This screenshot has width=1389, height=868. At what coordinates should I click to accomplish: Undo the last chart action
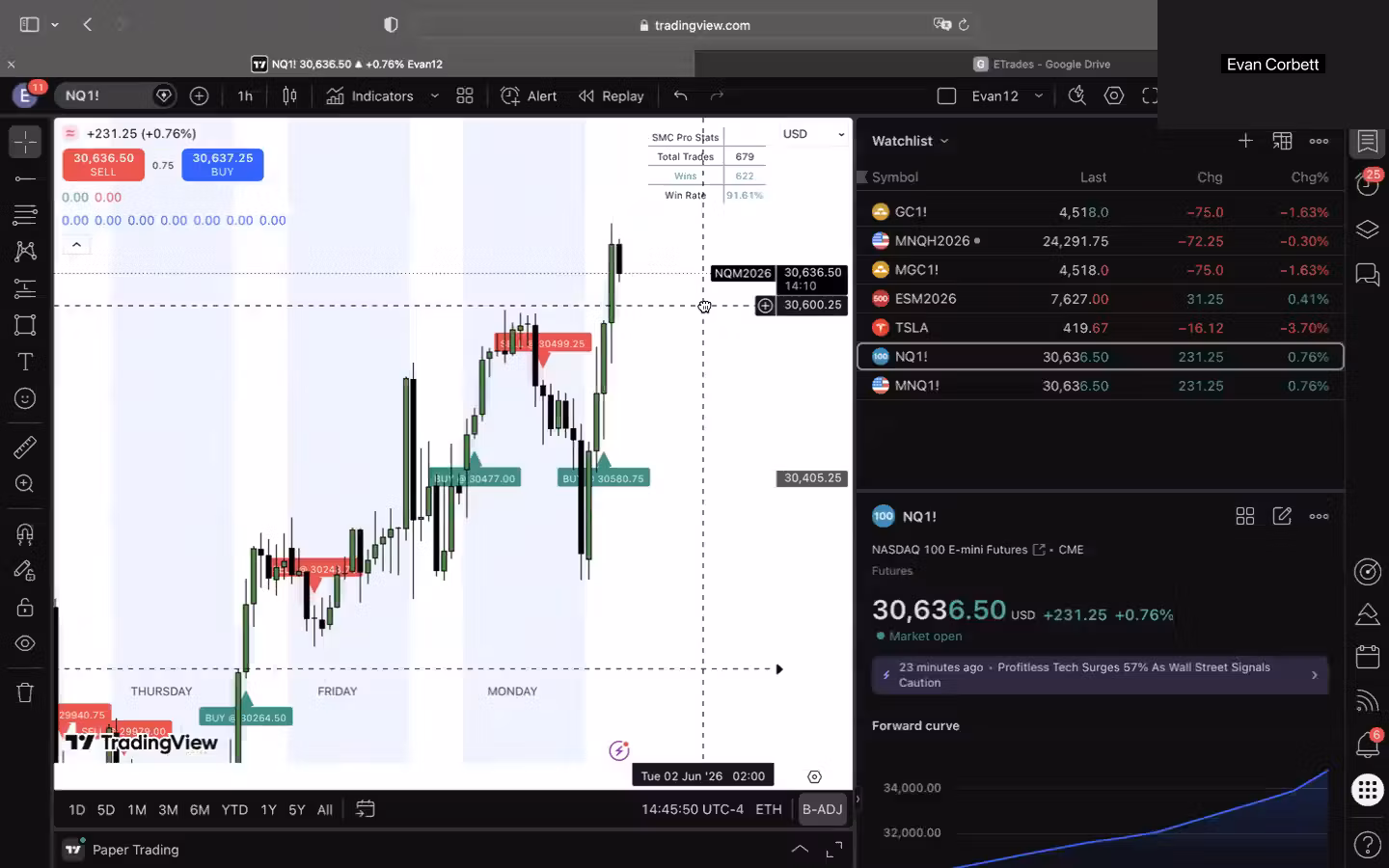pos(680,95)
